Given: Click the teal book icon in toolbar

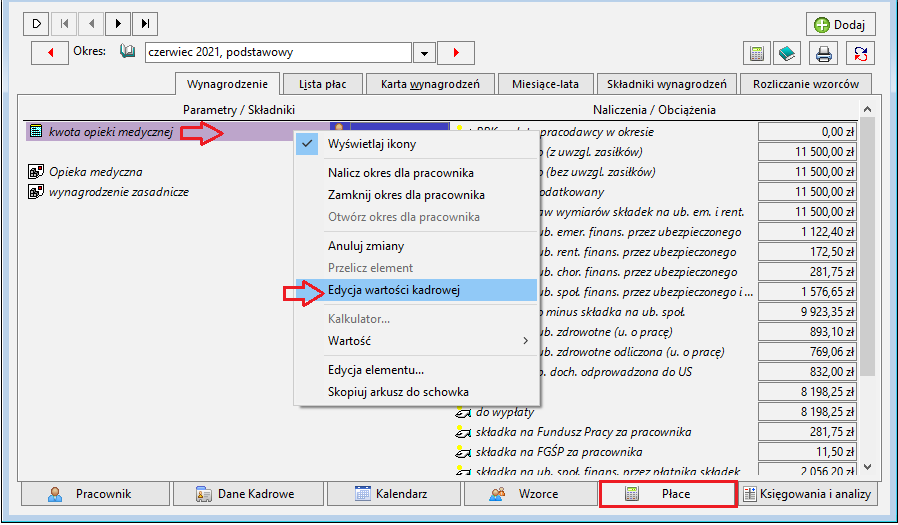Looking at the screenshot, I should point(787,54).
